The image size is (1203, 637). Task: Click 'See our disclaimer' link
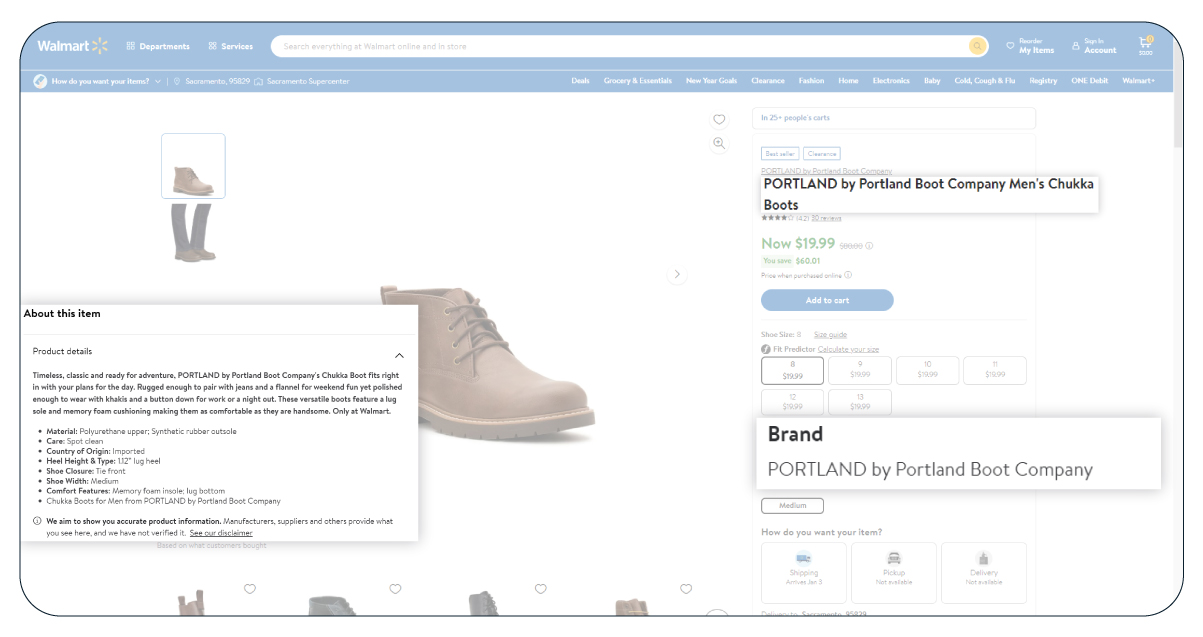click(x=221, y=533)
